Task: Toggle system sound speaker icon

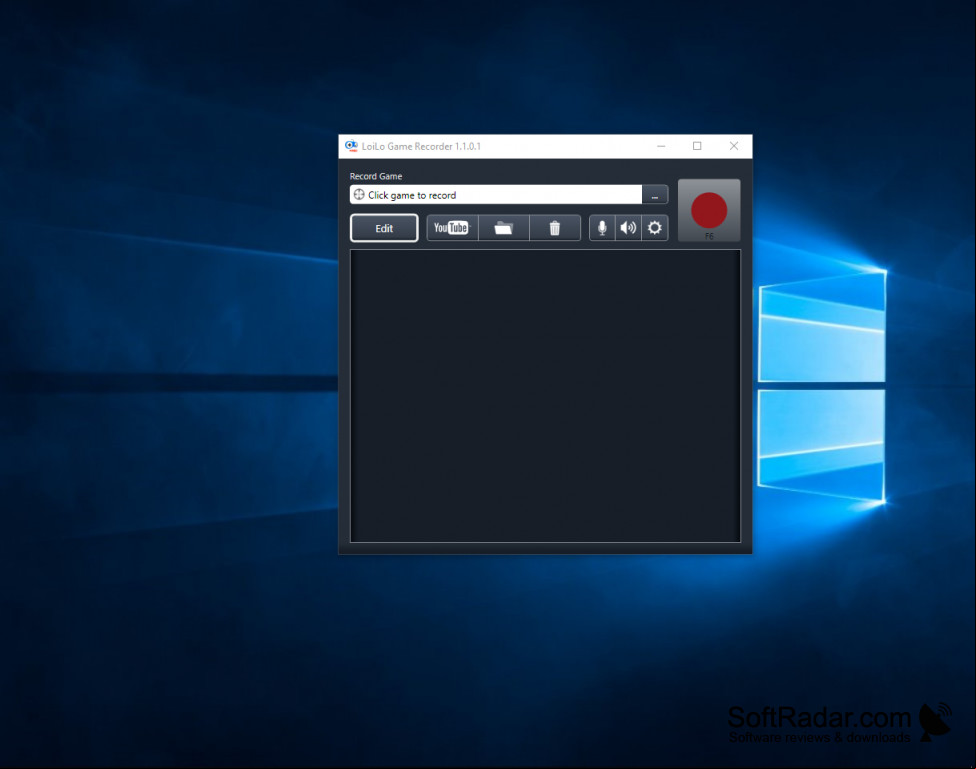Action: pos(628,228)
